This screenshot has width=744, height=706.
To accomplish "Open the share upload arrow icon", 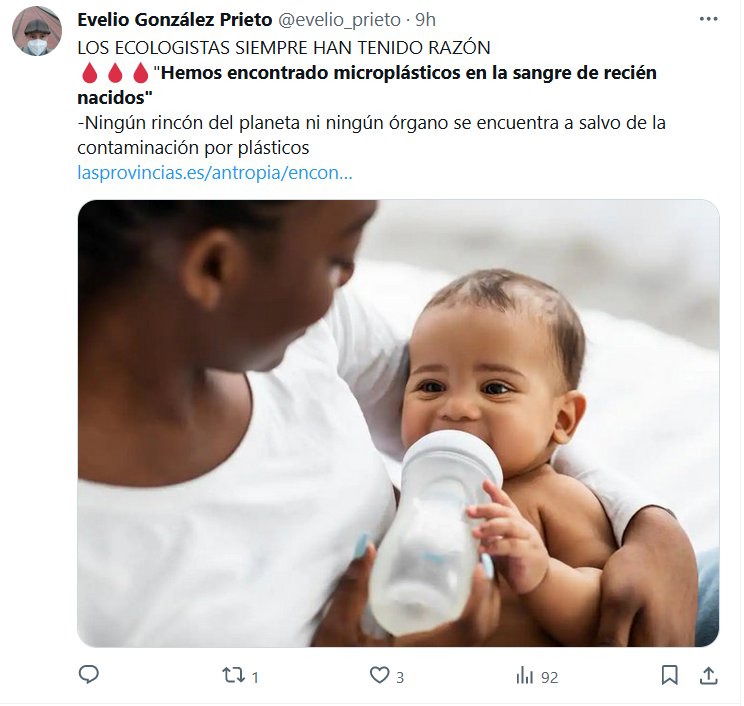I will click(708, 675).
